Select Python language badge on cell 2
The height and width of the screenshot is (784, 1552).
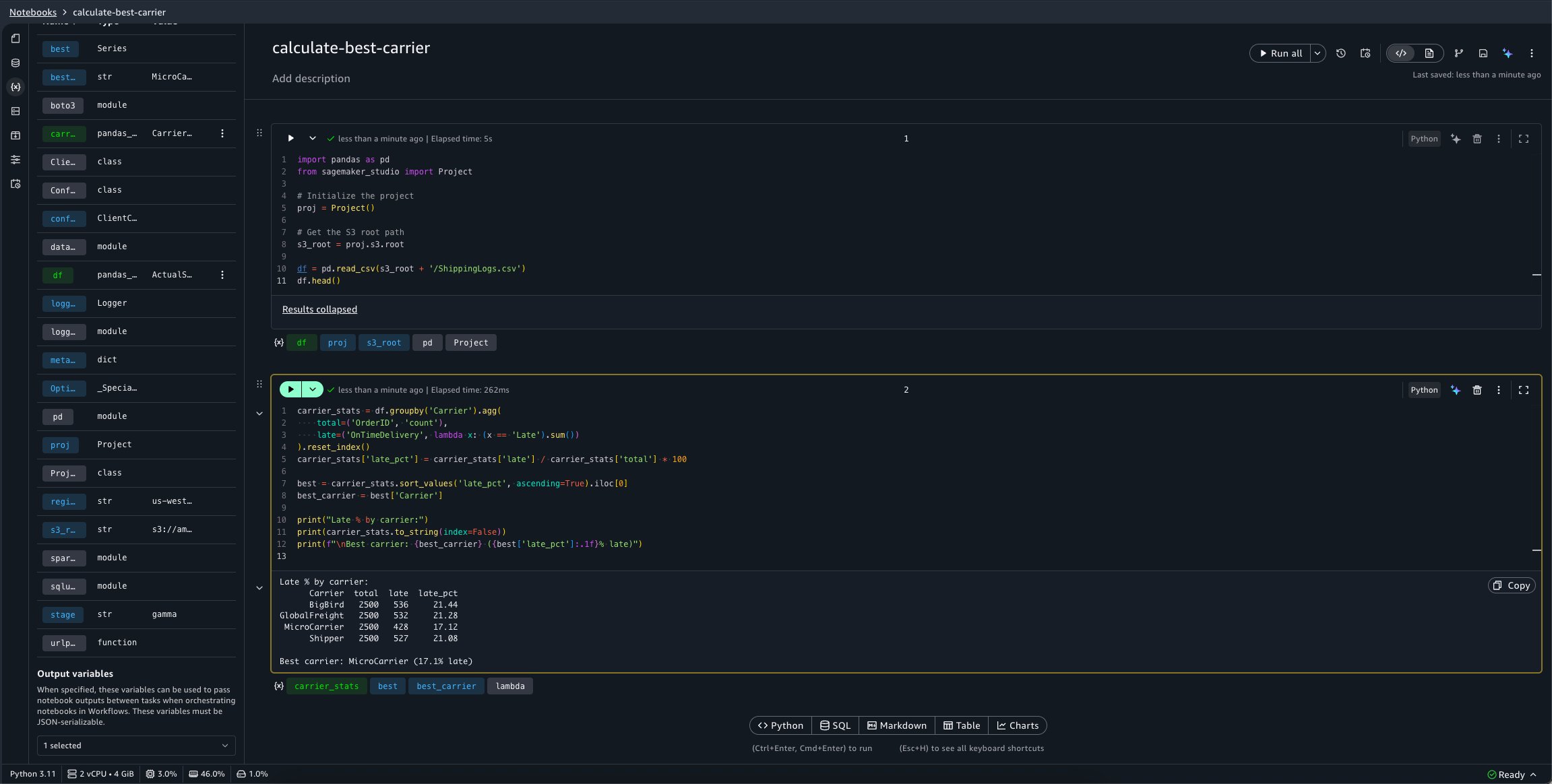tap(1424, 390)
